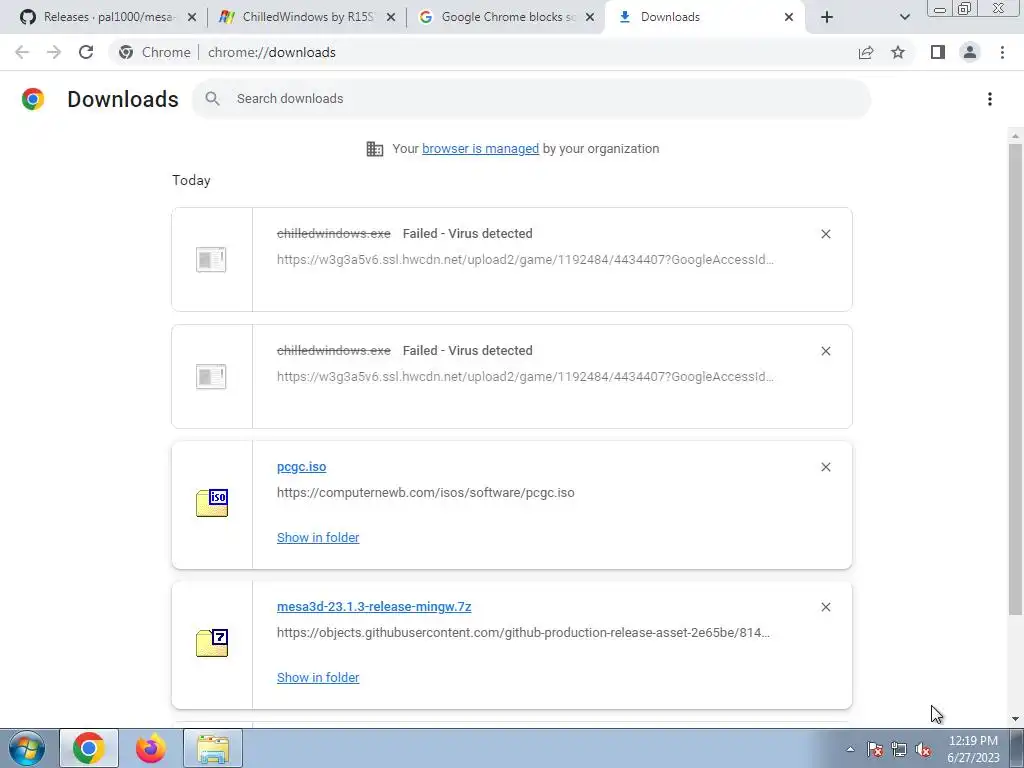Show mesa3d archive in folder

click(318, 677)
